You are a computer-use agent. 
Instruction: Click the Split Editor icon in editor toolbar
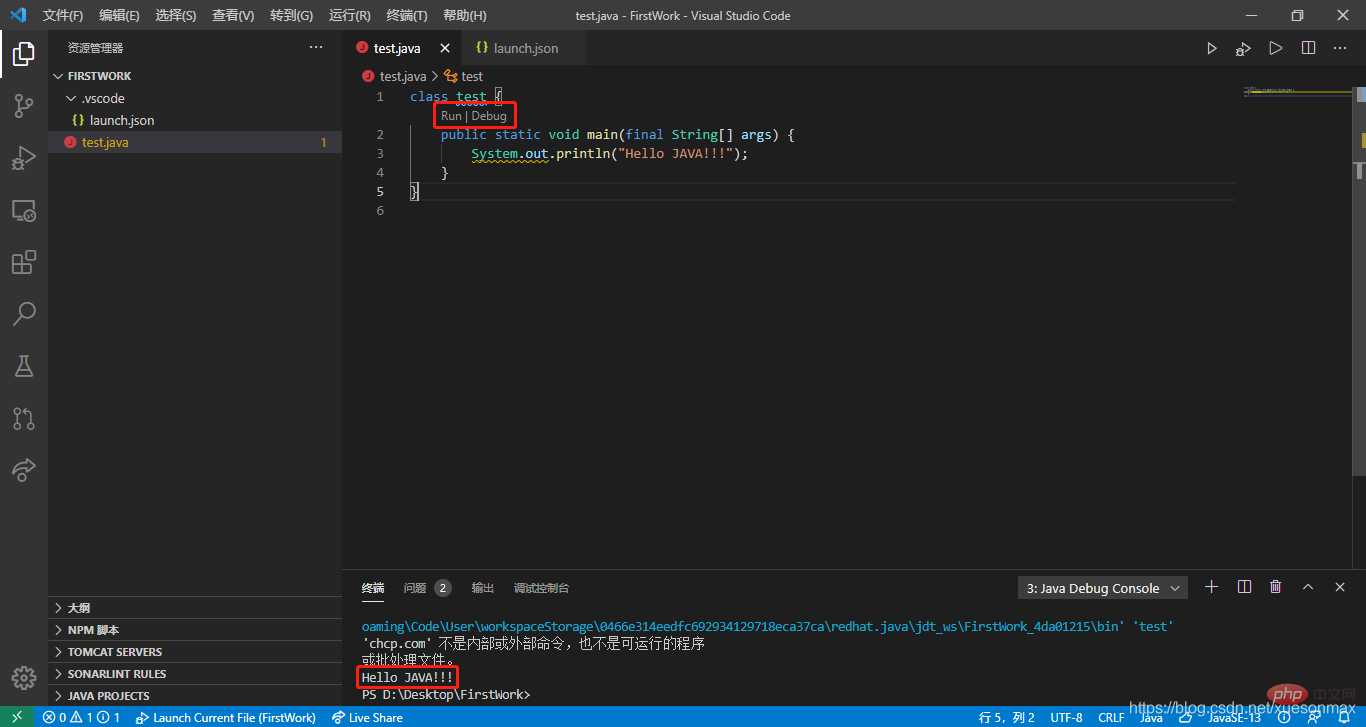[x=1308, y=48]
